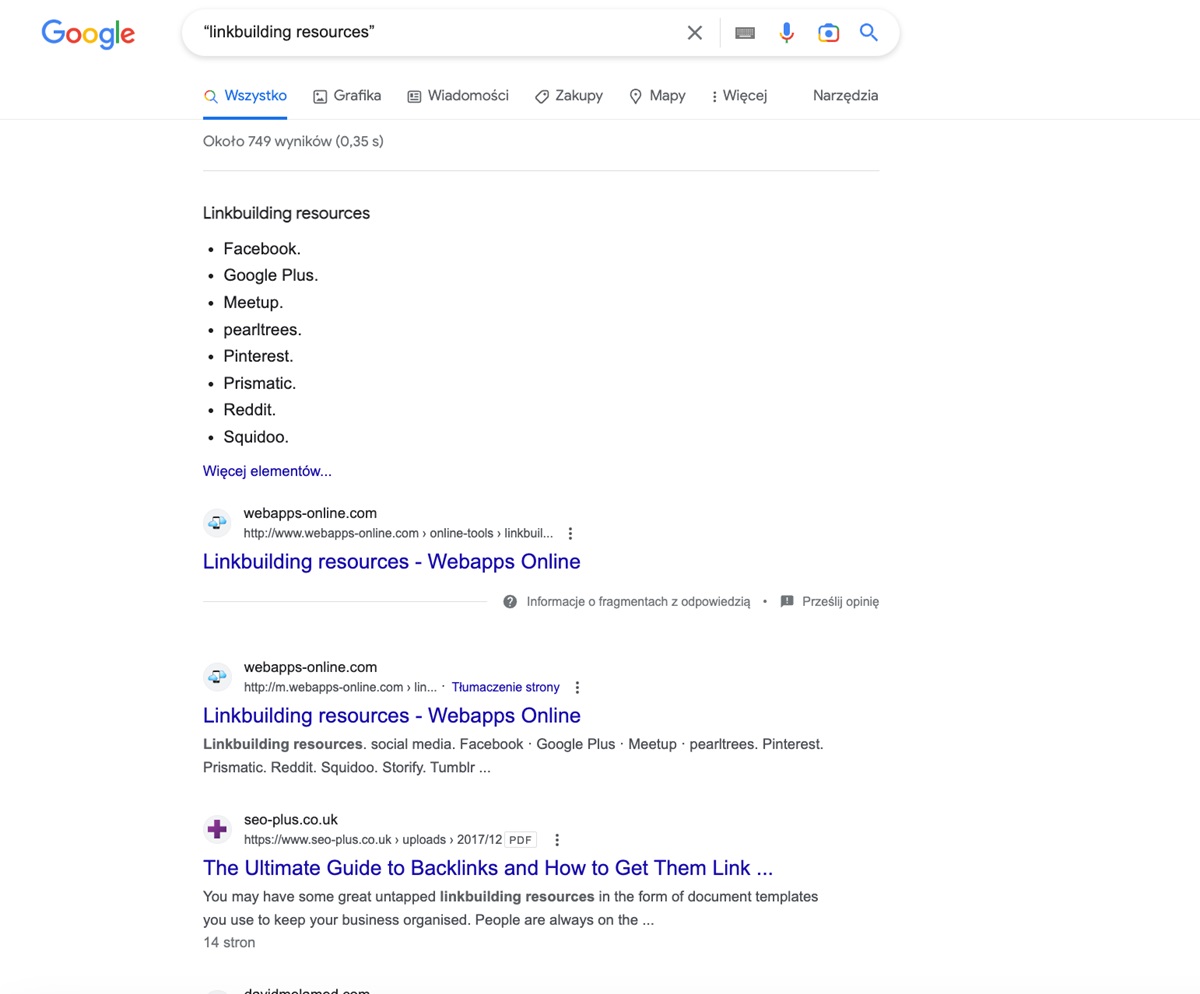Screen dimensions: 1200x994
Task: Click the Prześlij opinię feedback icon
Action: tap(787, 602)
